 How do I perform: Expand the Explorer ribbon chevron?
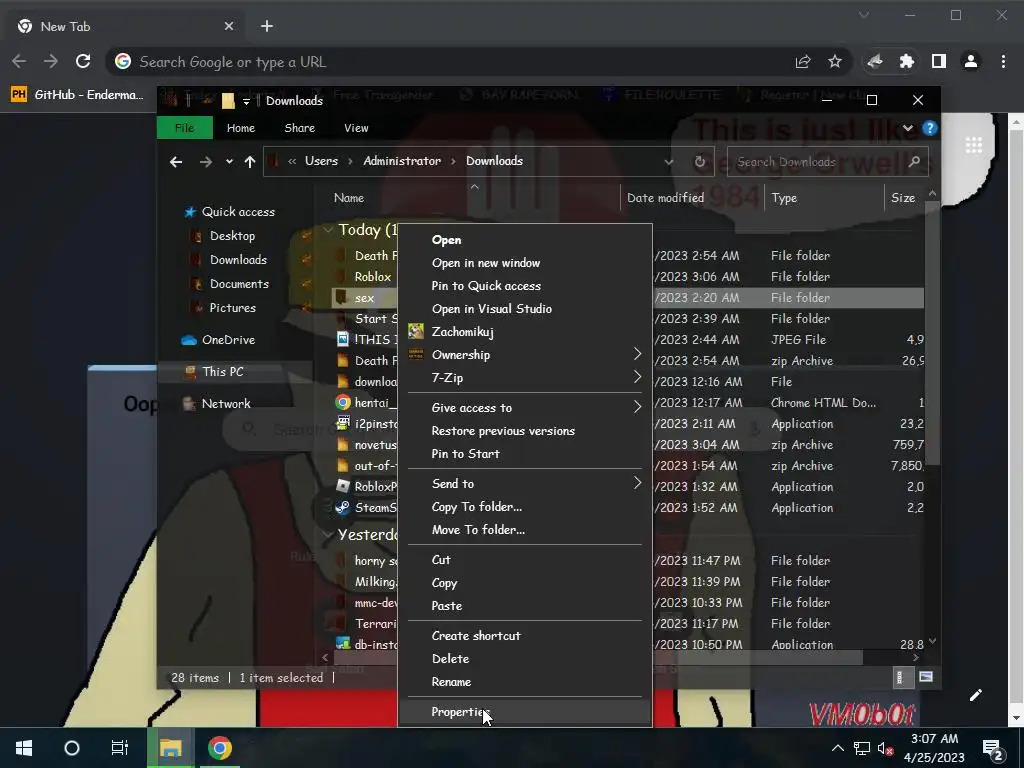coord(908,128)
